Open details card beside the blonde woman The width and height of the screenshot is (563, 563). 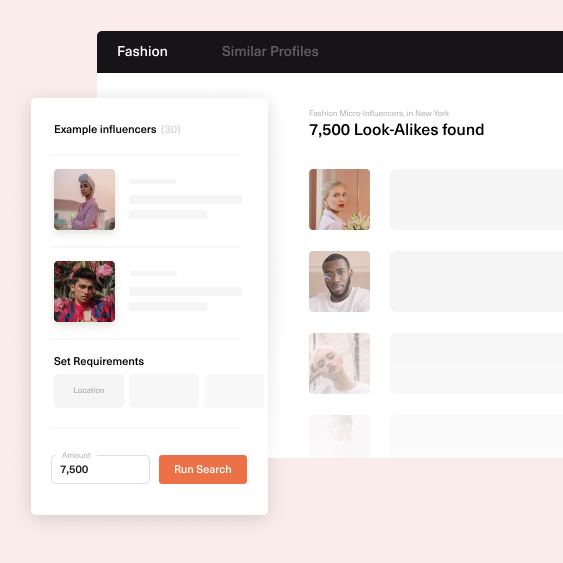click(x=476, y=199)
